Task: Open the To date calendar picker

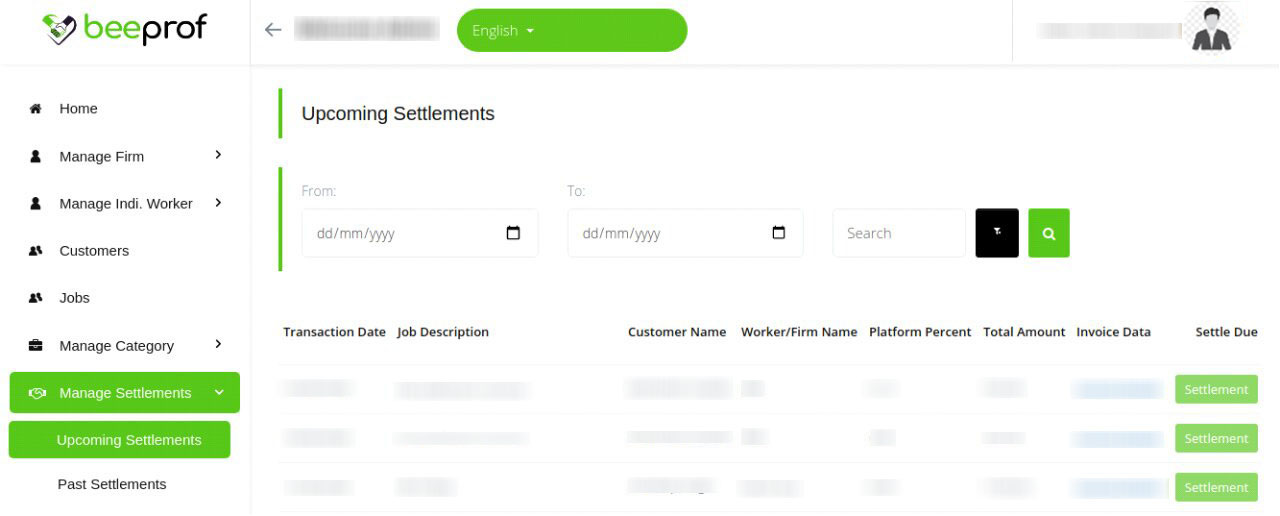Action: point(779,233)
